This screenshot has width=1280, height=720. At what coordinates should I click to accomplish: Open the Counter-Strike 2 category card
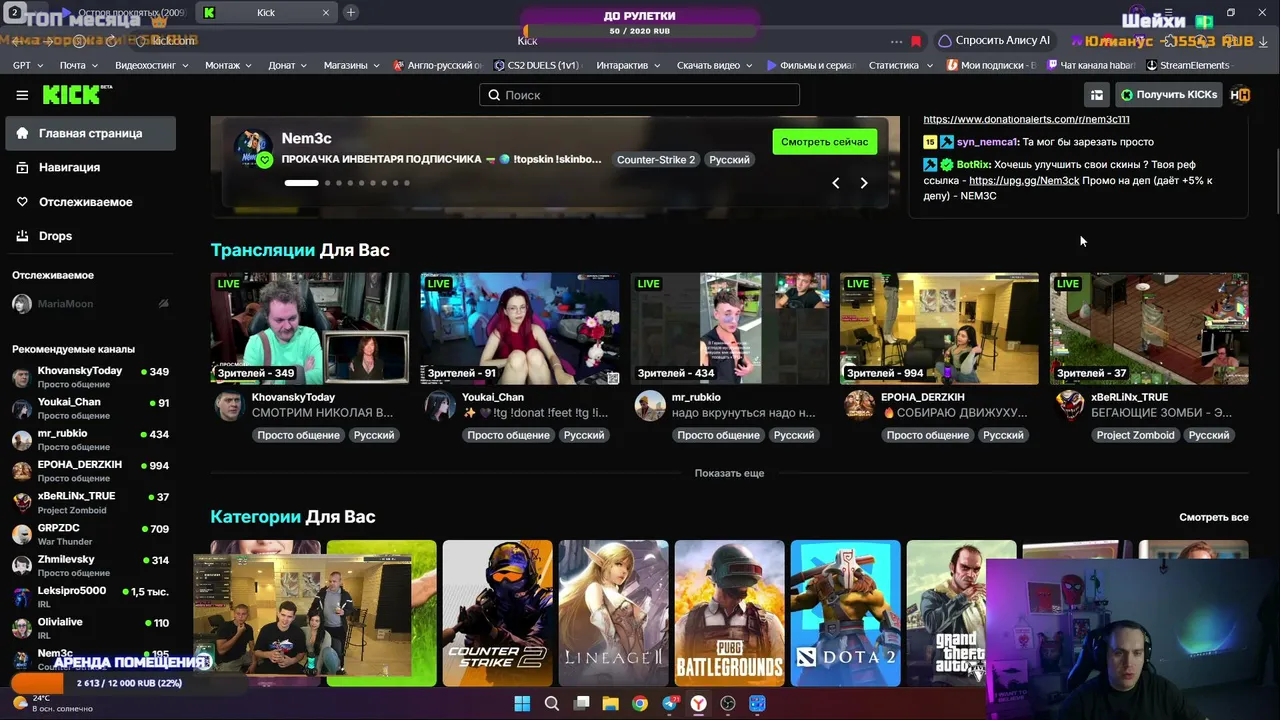pyautogui.click(x=497, y=613)
